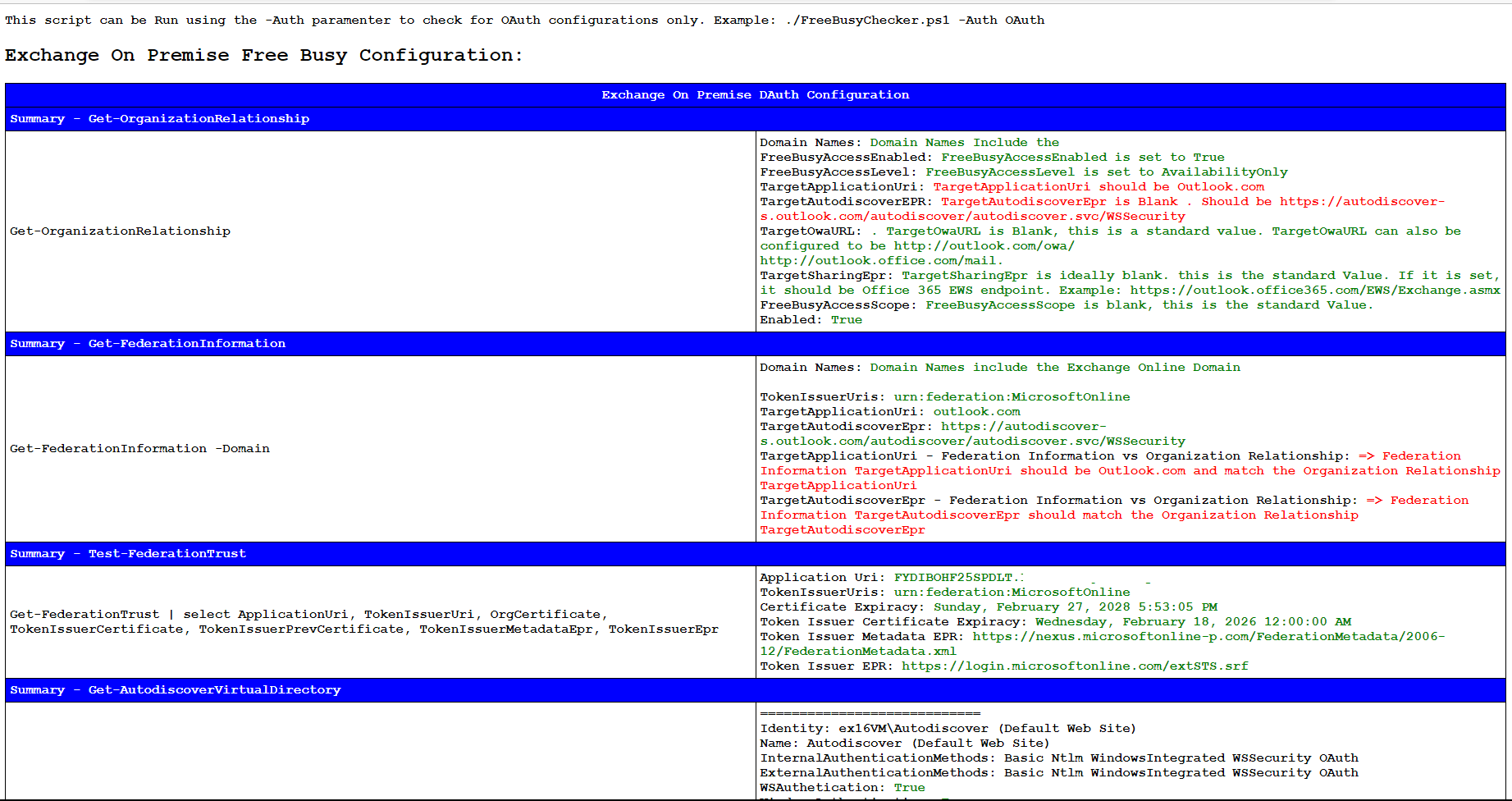Click the green 'FreeBusyAccessEnabled is set to True' text
Viewport: 1512px width, 801px height.
pyautogui.click(x=1082, y=158)
